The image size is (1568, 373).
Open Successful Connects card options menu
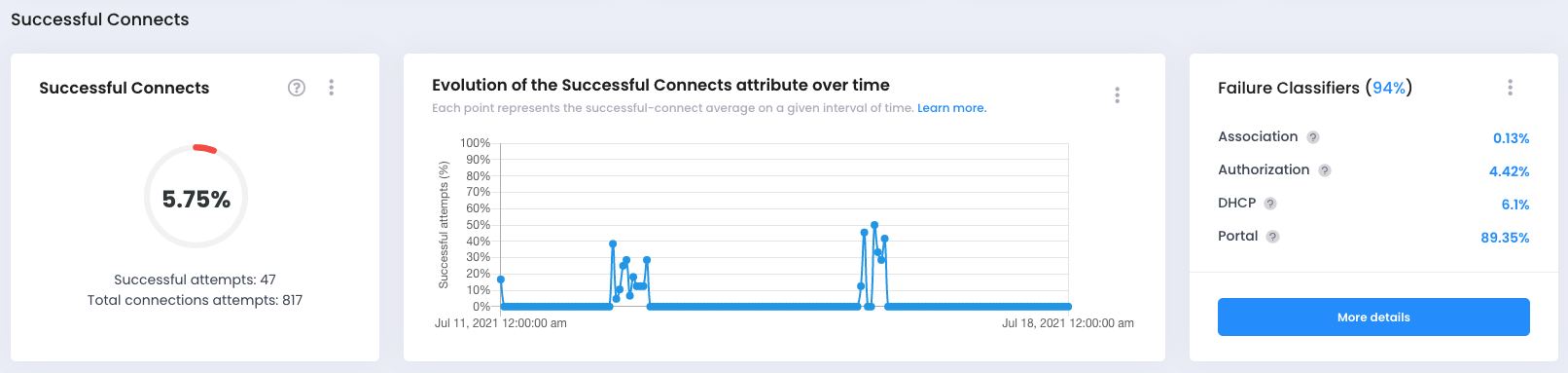[x=332, y=88]
